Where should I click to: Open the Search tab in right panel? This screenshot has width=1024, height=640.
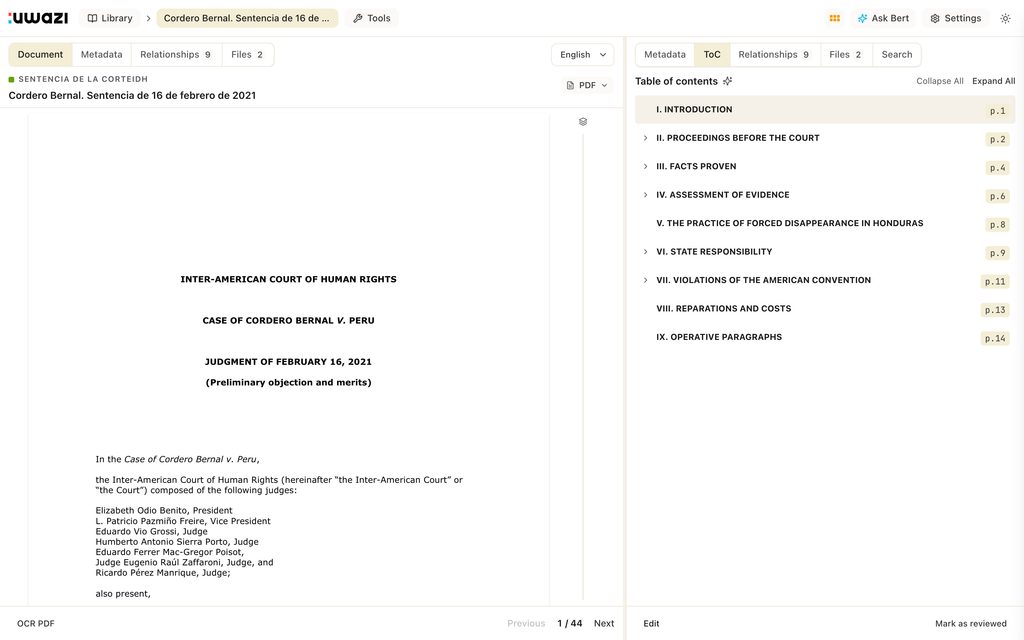[897, 55]
